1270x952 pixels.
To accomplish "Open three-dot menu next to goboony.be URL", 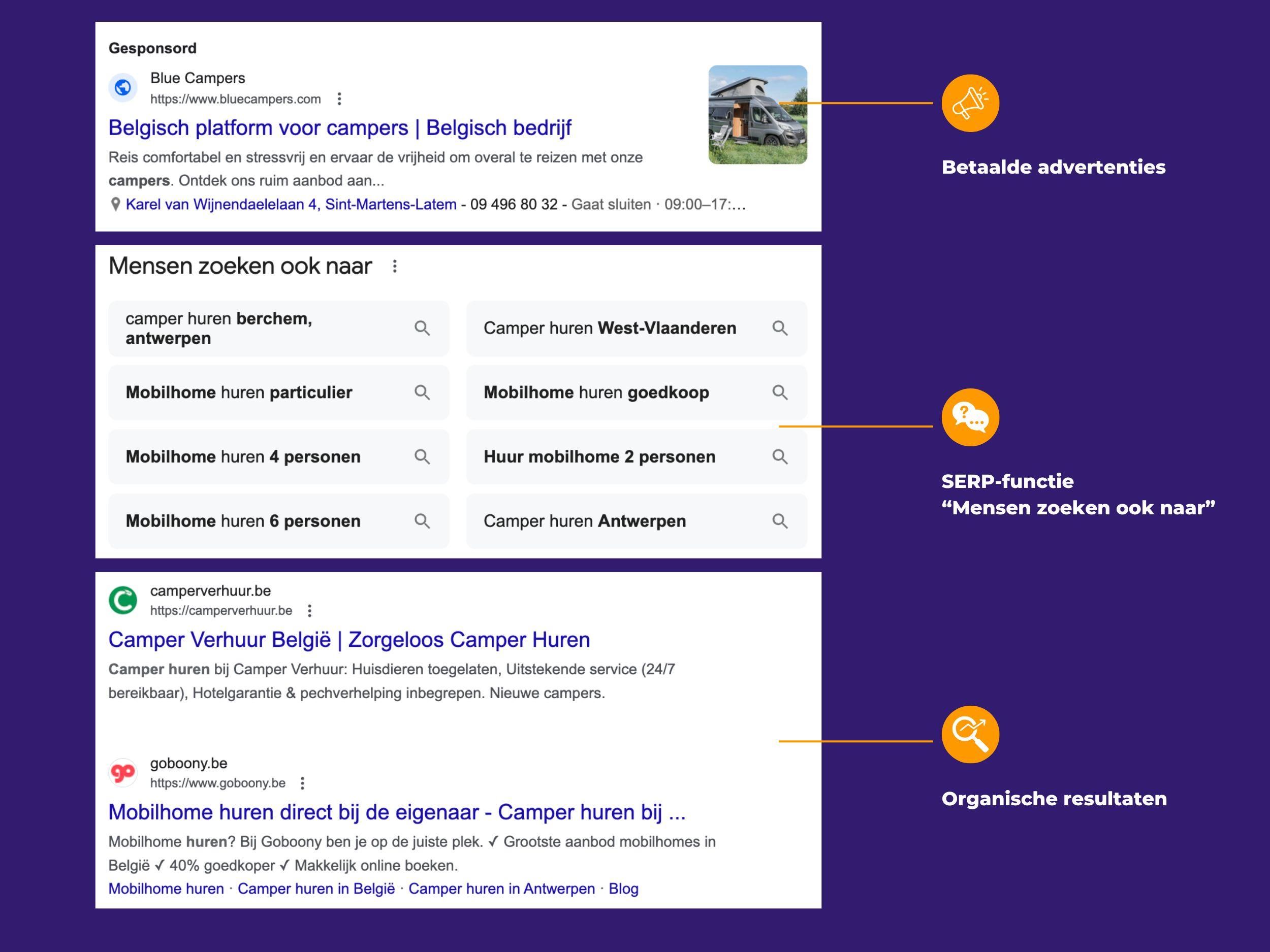I will pyautogui.click(x=303, y=783).
